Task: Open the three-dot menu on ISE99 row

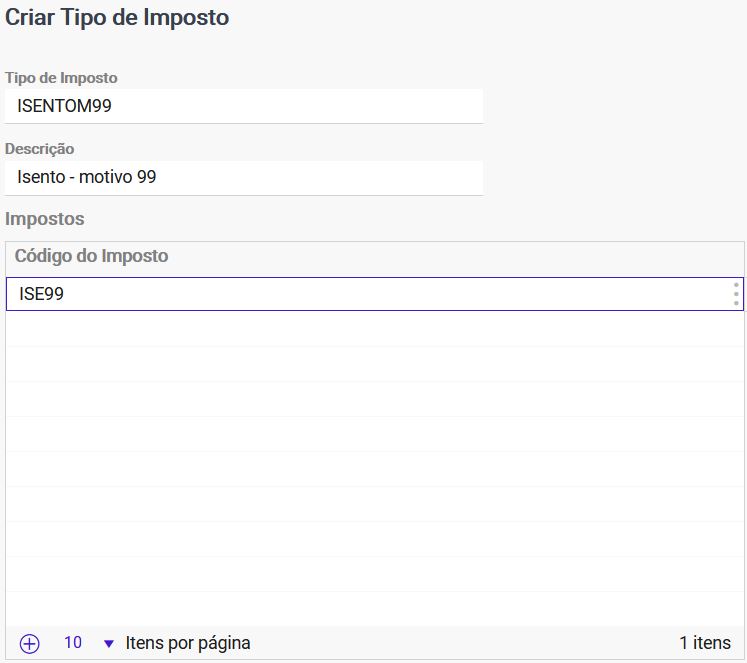Action: coord(736,294)
